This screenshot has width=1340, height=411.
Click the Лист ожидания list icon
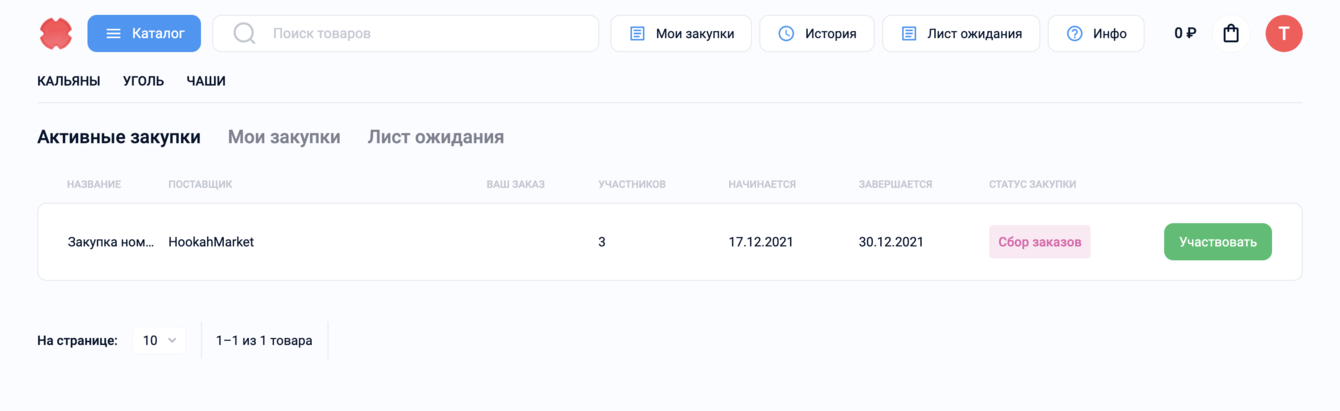point(909,34)
